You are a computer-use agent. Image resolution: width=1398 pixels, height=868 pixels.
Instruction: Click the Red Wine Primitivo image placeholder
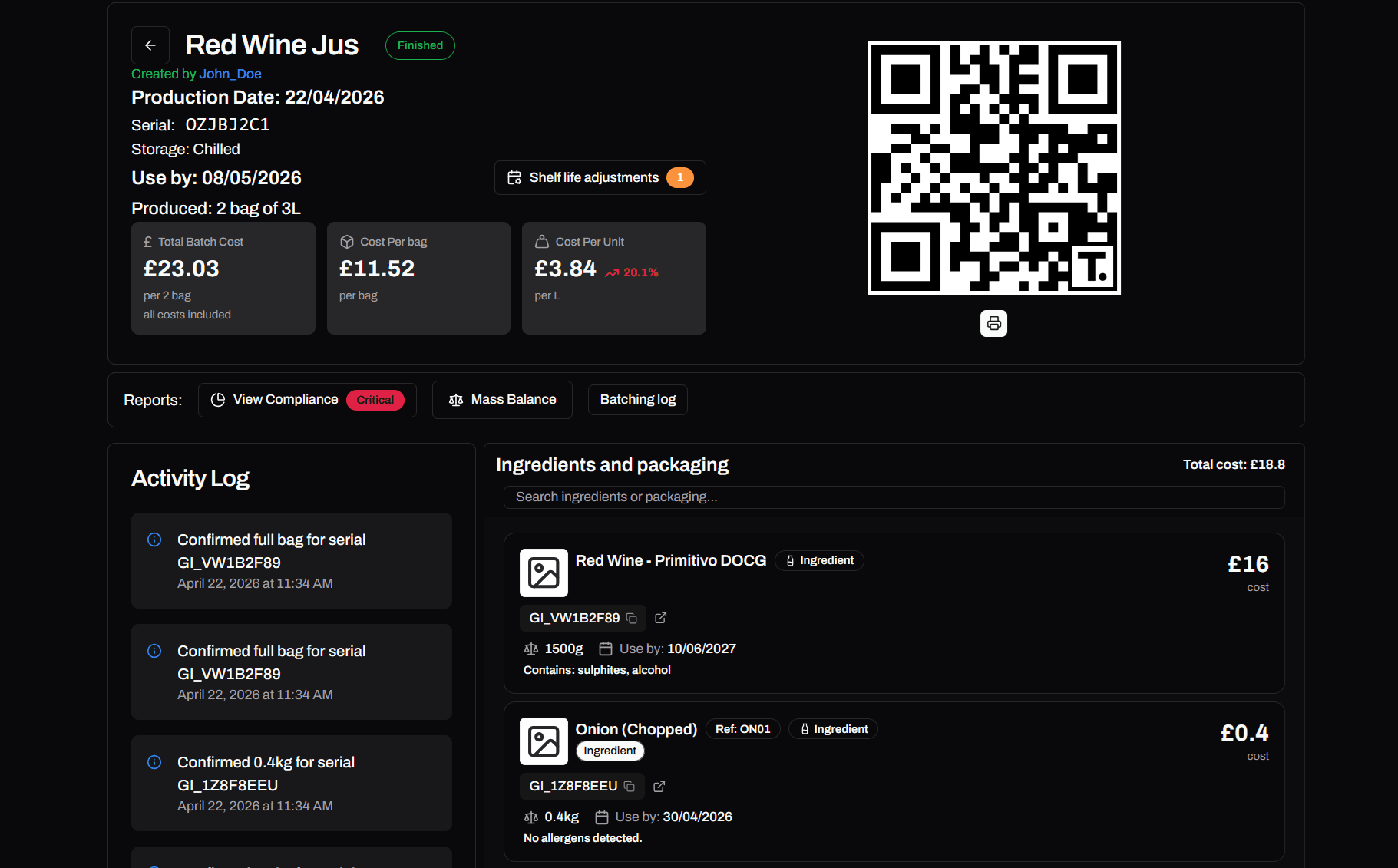click(544, 573)
